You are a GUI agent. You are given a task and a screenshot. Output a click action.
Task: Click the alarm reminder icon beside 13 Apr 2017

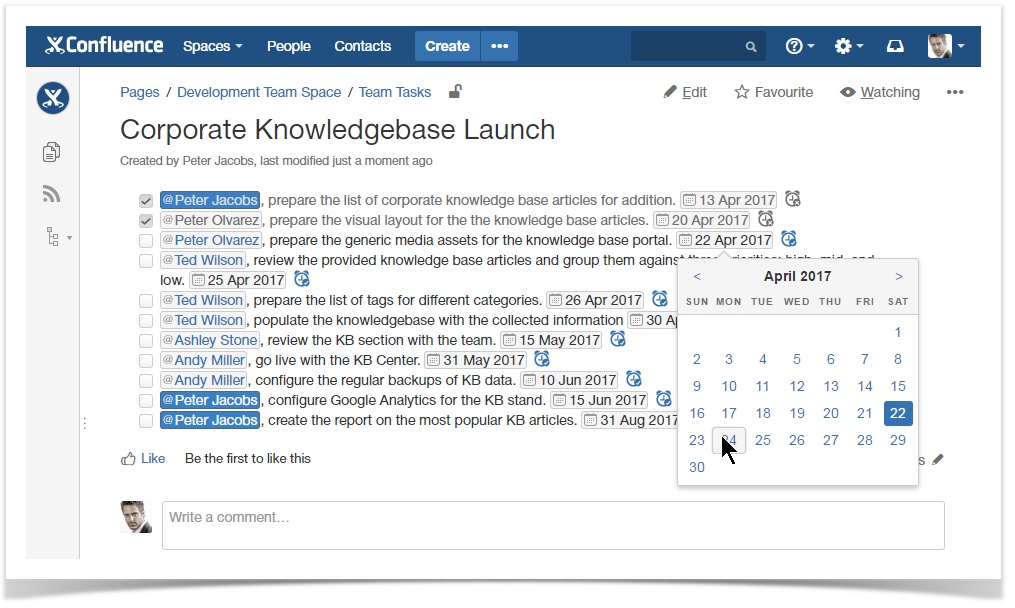[x=793, y=199]
